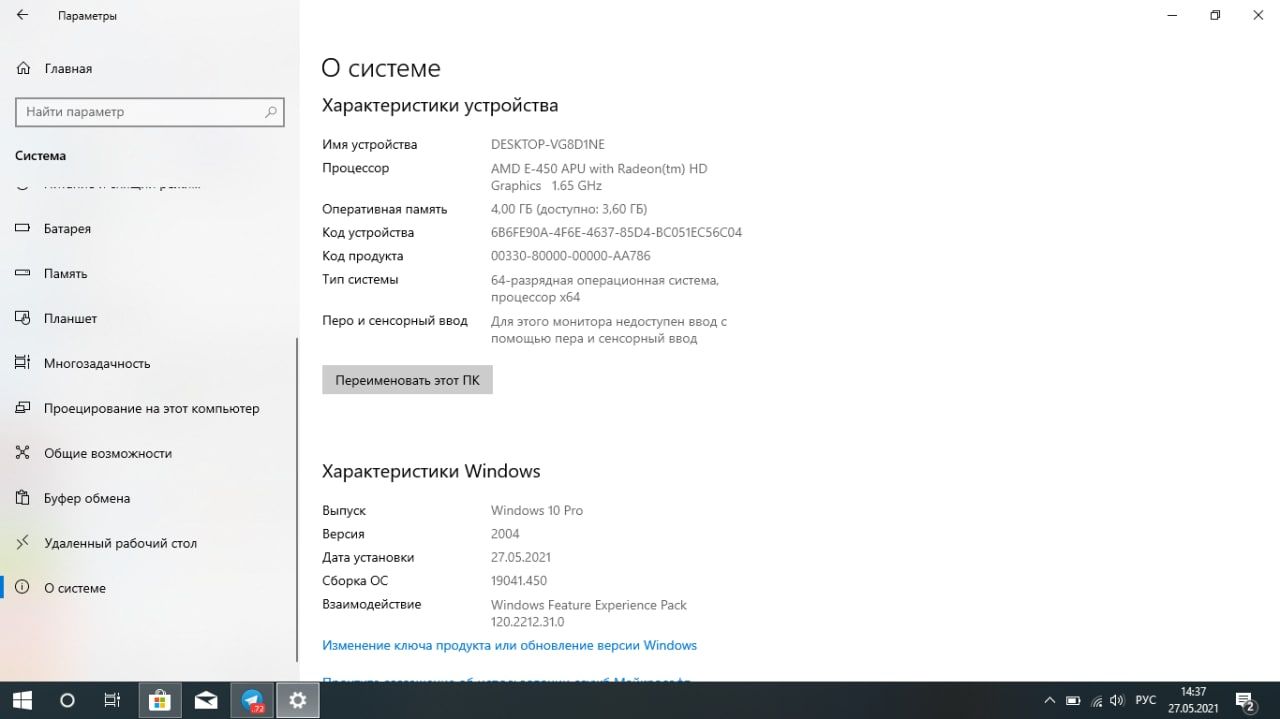Show hidden tray icons chevron
Screen dimensions: 1280x719
pyautogui.click(x=1049, y=700)
